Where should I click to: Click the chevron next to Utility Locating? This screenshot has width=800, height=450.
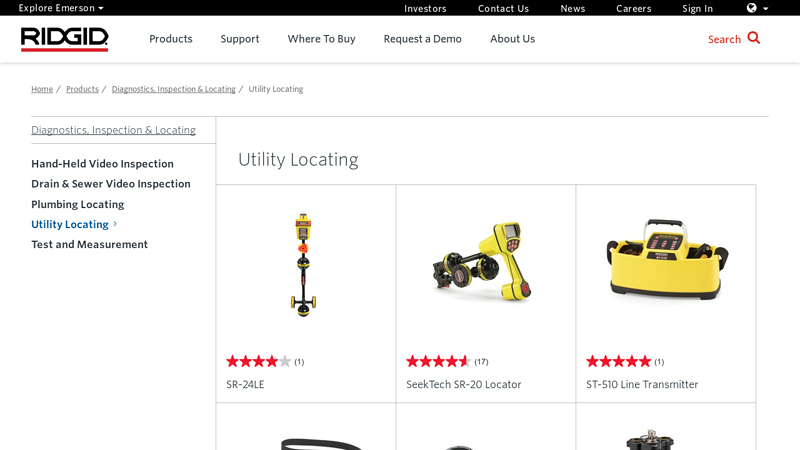coord(115,224)
